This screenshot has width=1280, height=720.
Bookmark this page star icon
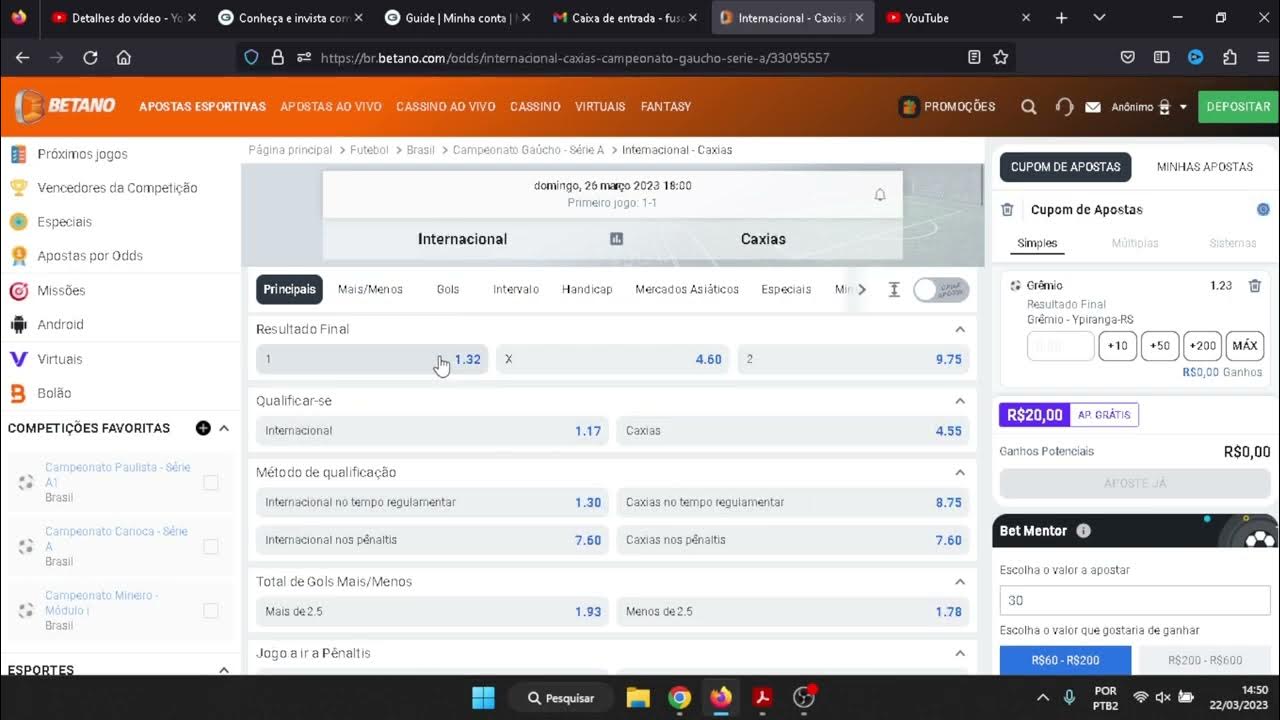coord(1001,58)
